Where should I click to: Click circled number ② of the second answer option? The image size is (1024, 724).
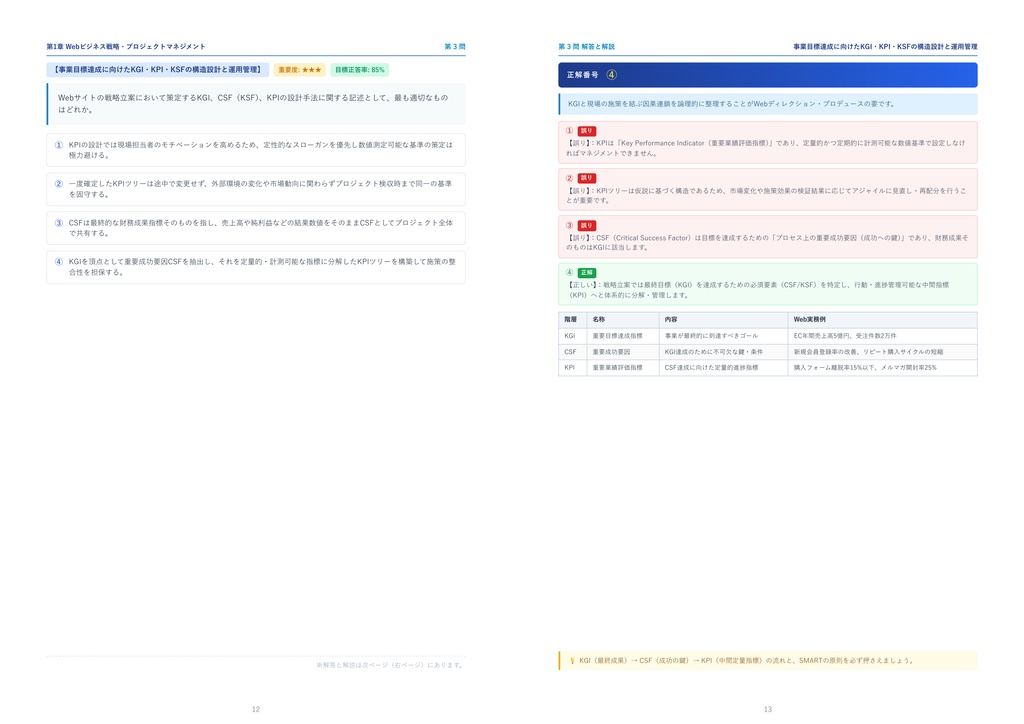[x=59, y=184]
